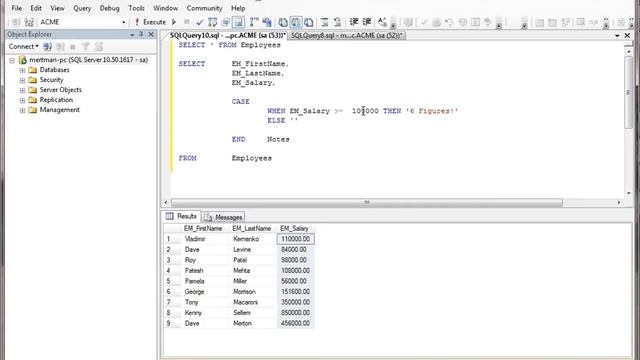Click the editor vertical scrollbar thumb
This screenshot has height=360, width=640.
(x=628, y=93)
